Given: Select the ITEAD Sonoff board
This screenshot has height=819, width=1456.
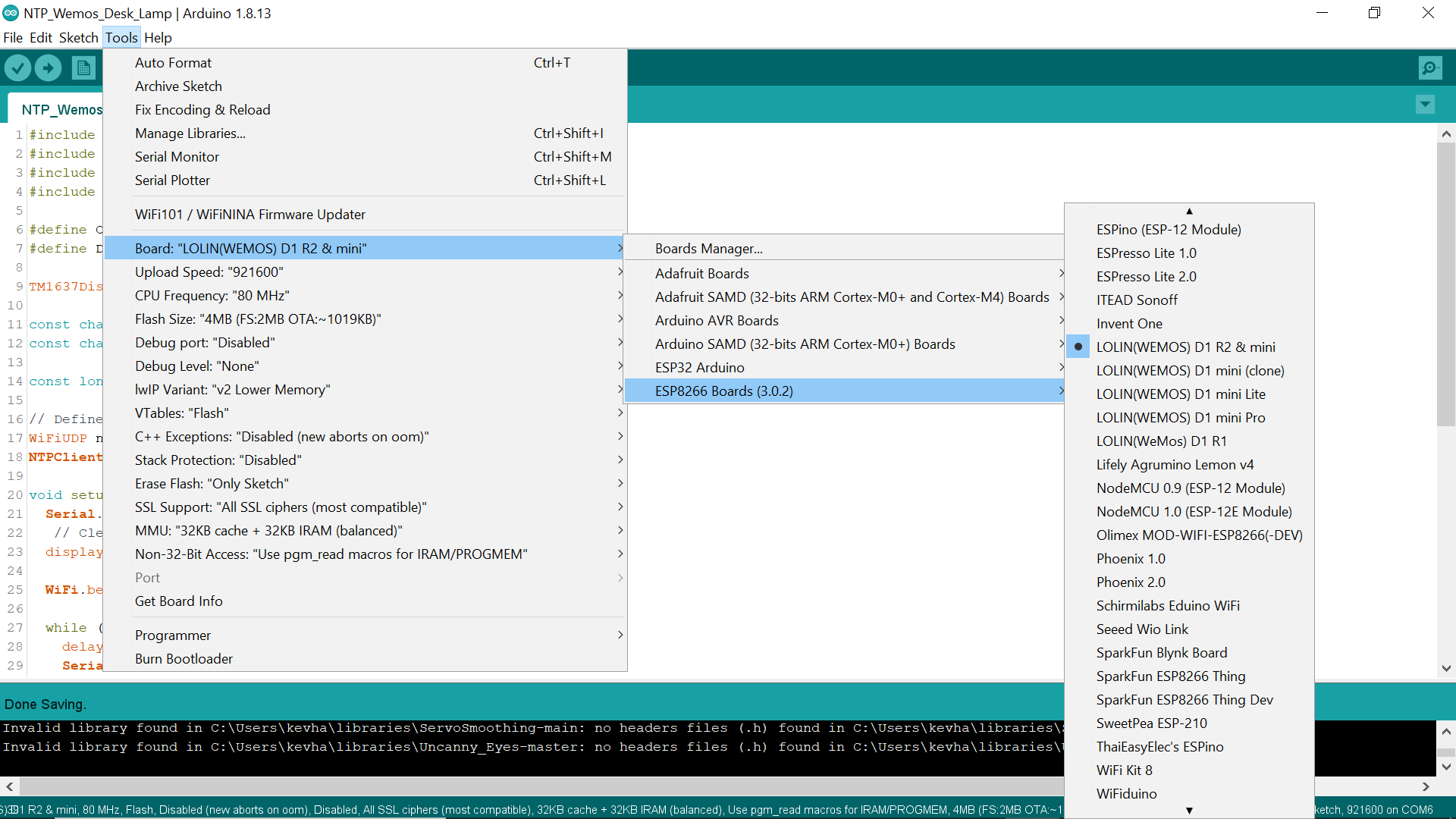Looking at the screenshot, I should 1137,300.
